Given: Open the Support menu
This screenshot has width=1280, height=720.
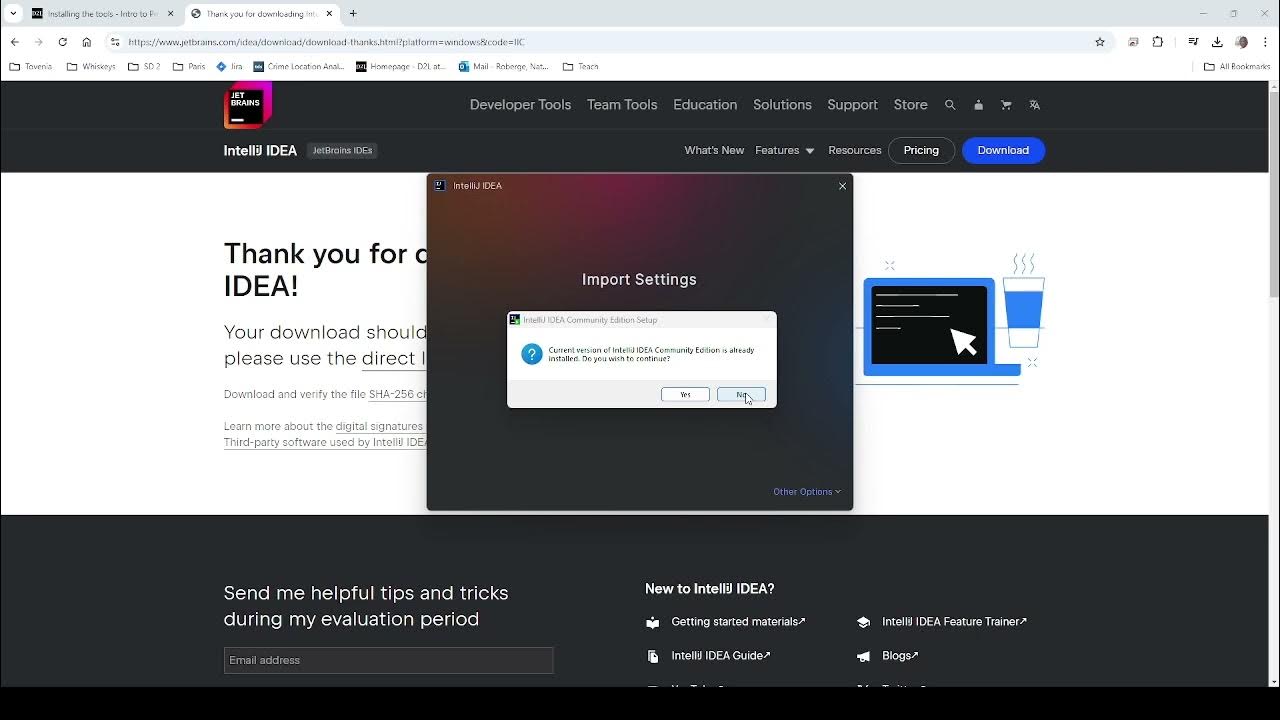Looking at the screenshot, I should 852,105.
